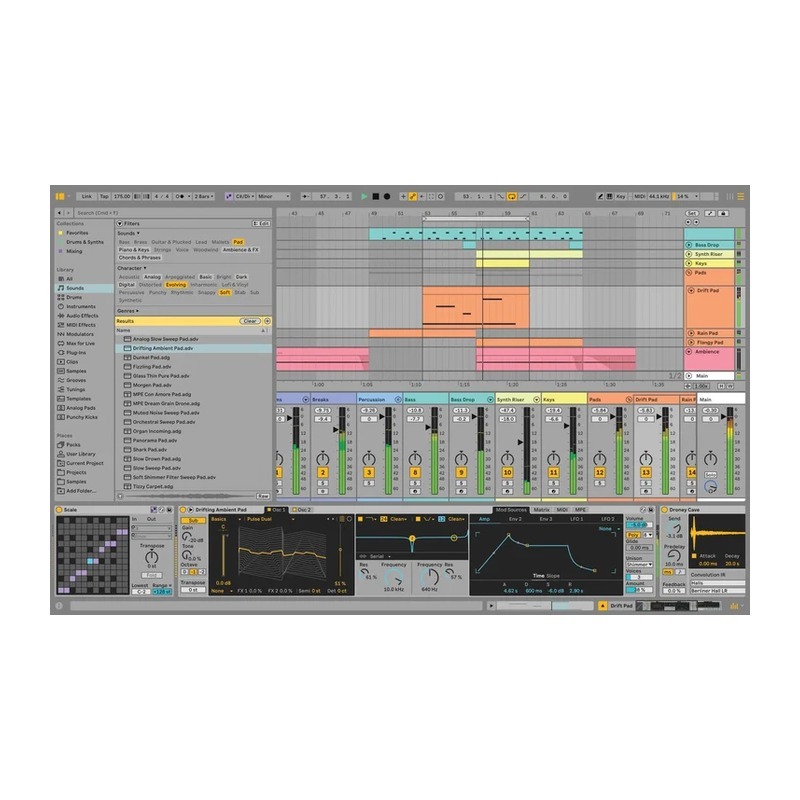The height and width of the screenshot is (800, 800).
Task: Open the C#/Db root note dropdown
Action: (244, 196)
